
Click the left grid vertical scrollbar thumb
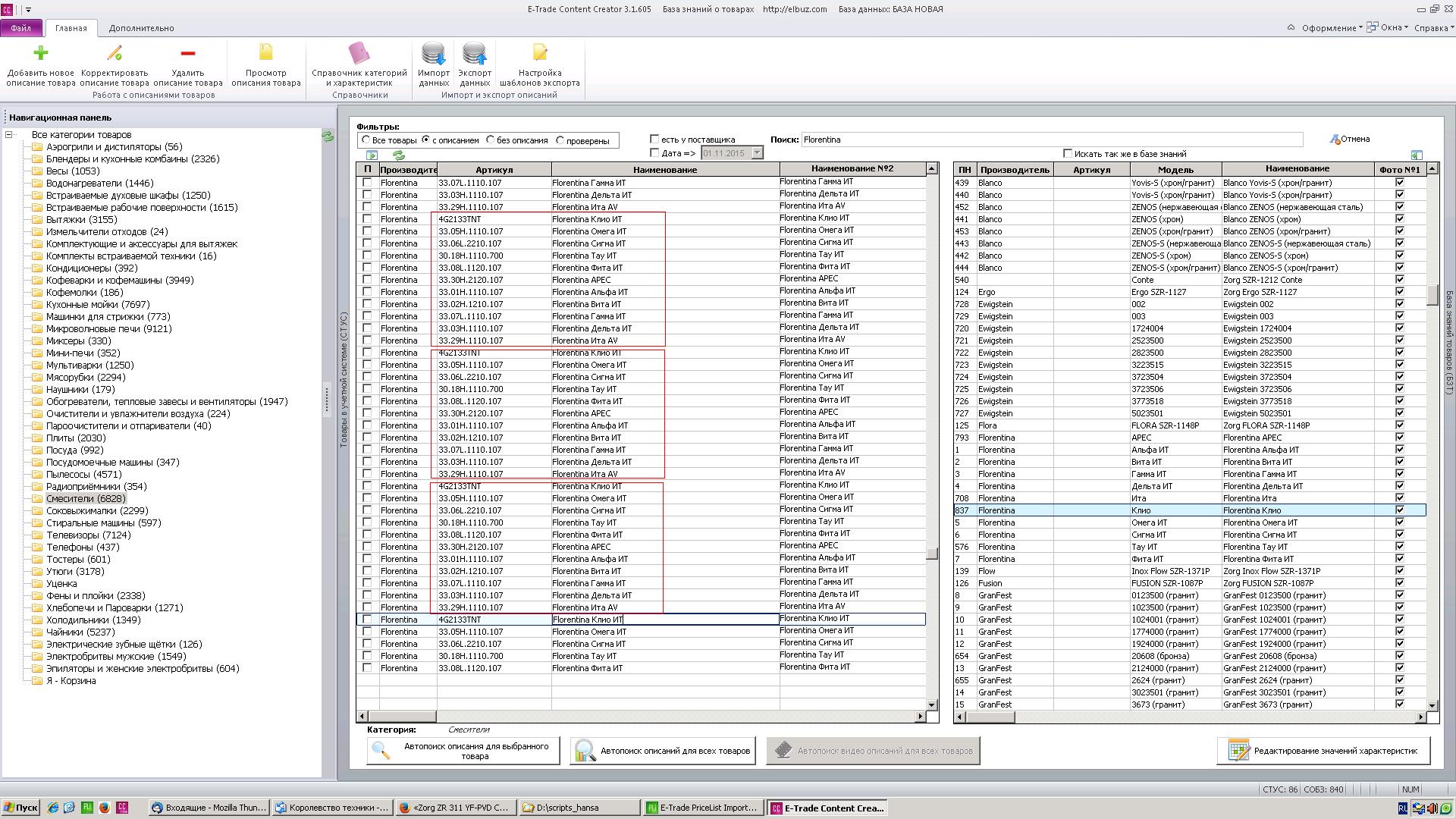(x=932, y=554)
